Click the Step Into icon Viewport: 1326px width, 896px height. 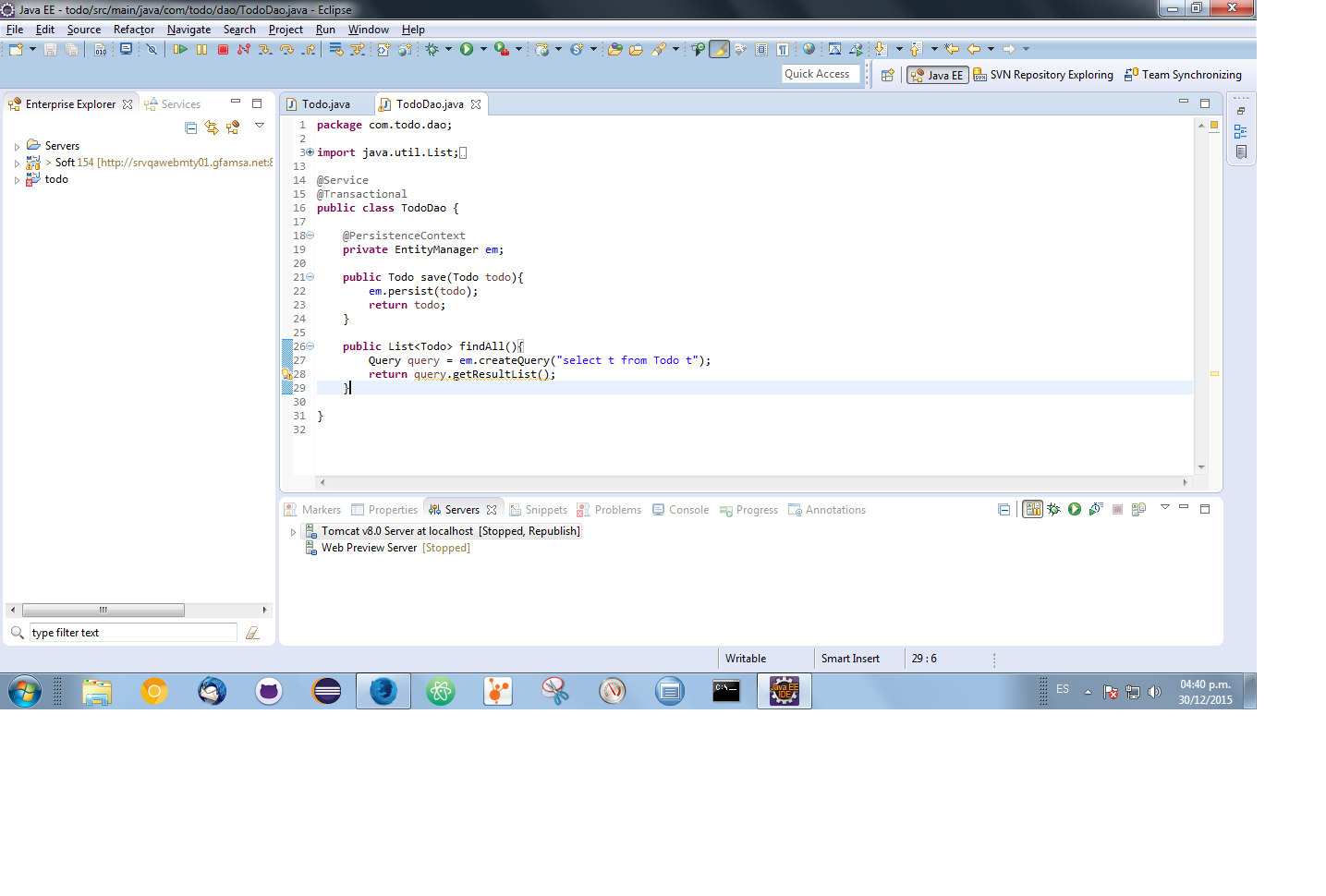click(x=265, y=49)
